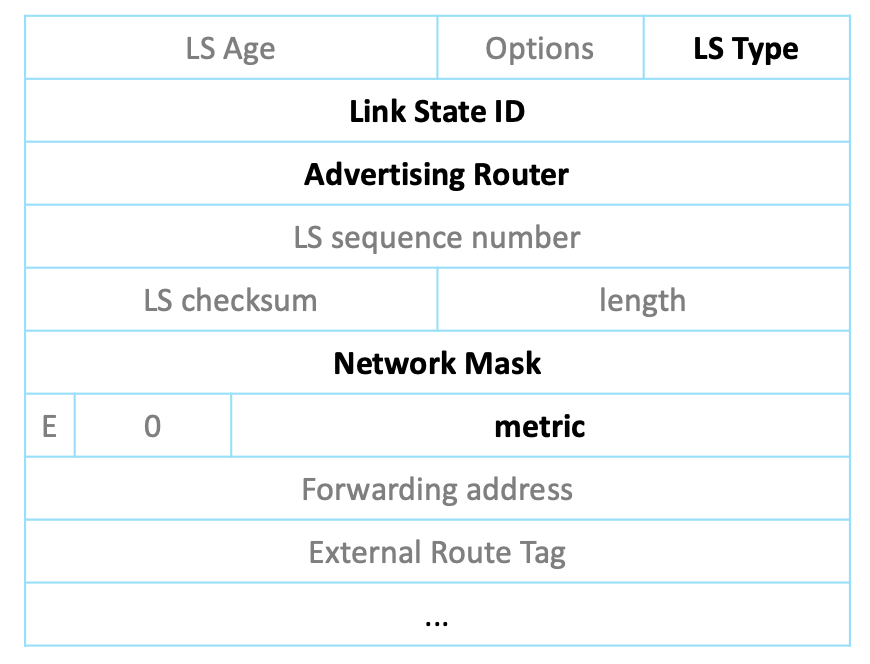Select the Link State ID row
870x664 pixels.
437,111
